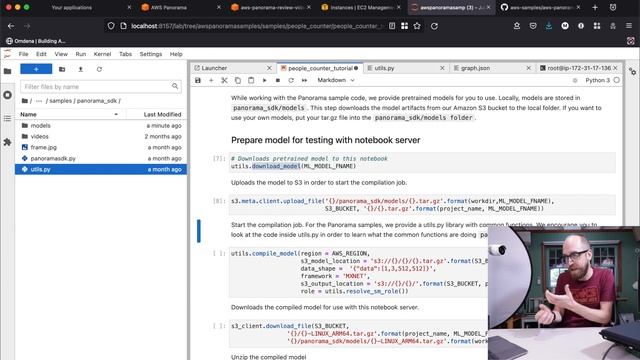Open the File menu
Image resolution: width=640 pixels, height=360 pixels.
23,54
